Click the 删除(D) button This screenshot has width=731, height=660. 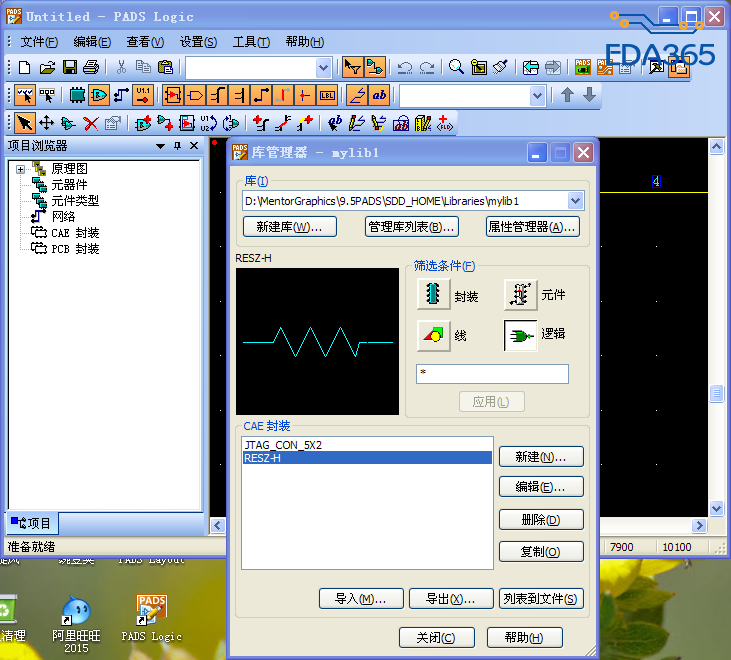coord(541,520)
